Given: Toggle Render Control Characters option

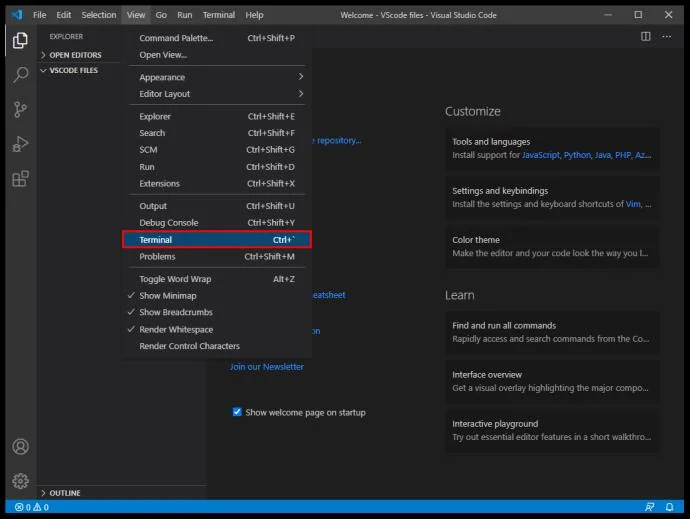Looking at the screenshot, I should coord(217,346).
